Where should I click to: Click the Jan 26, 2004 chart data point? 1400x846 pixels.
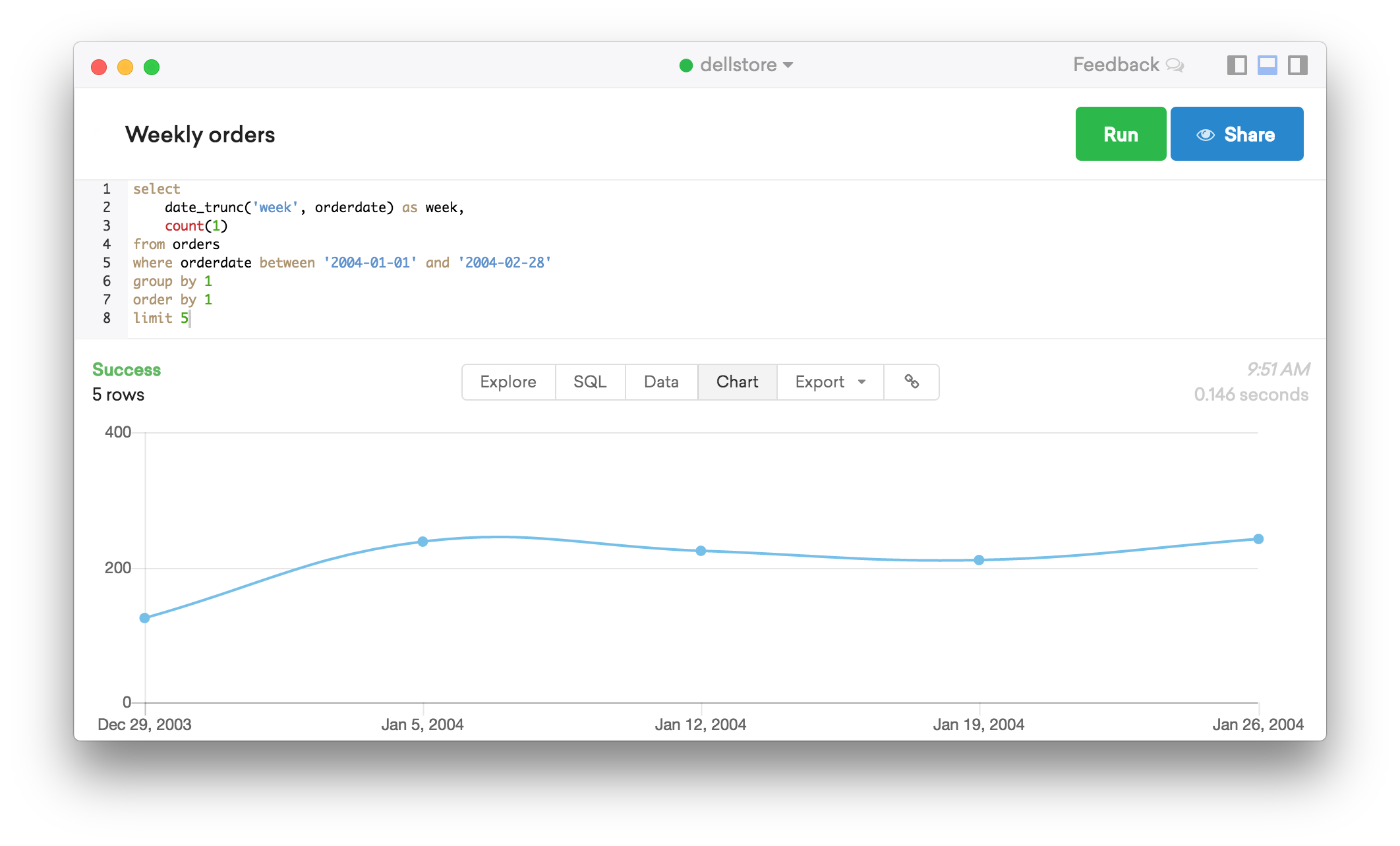[x=1258, y=539]
